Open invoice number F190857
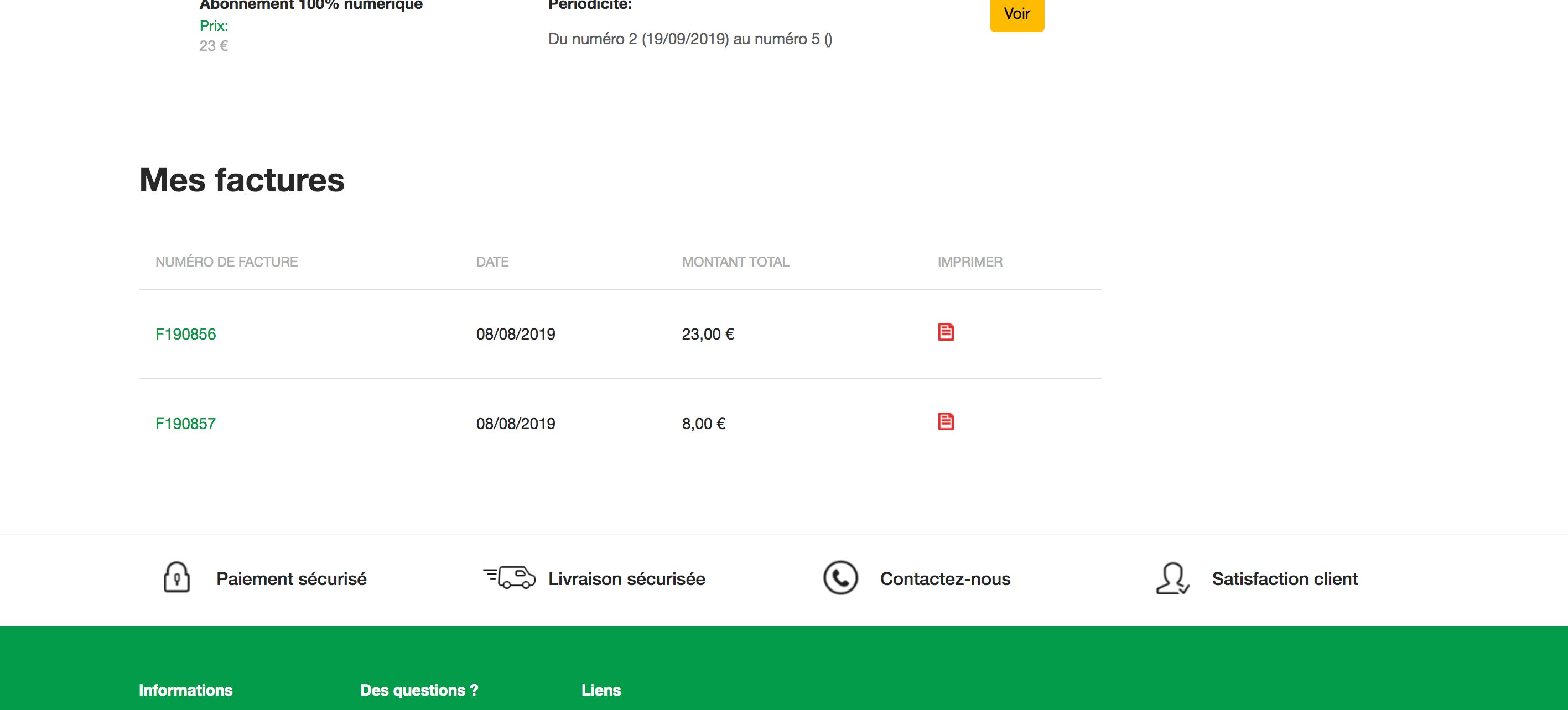Viewport: 1568px width, 710px height. tap(186, 424)
